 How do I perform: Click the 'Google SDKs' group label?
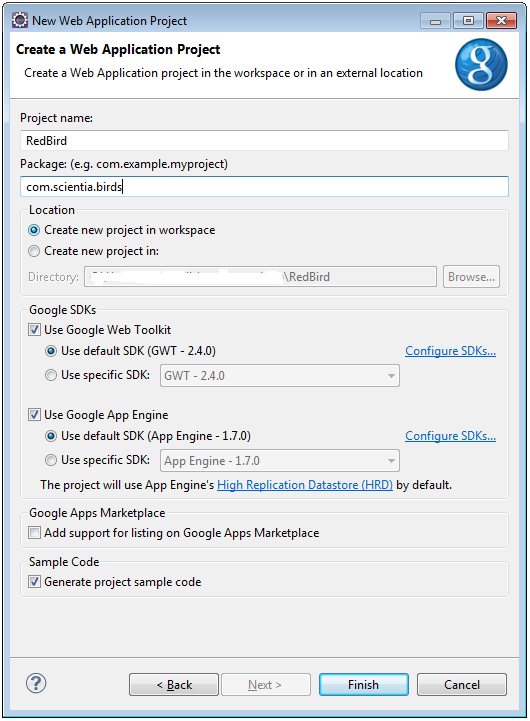pos(63,310)
